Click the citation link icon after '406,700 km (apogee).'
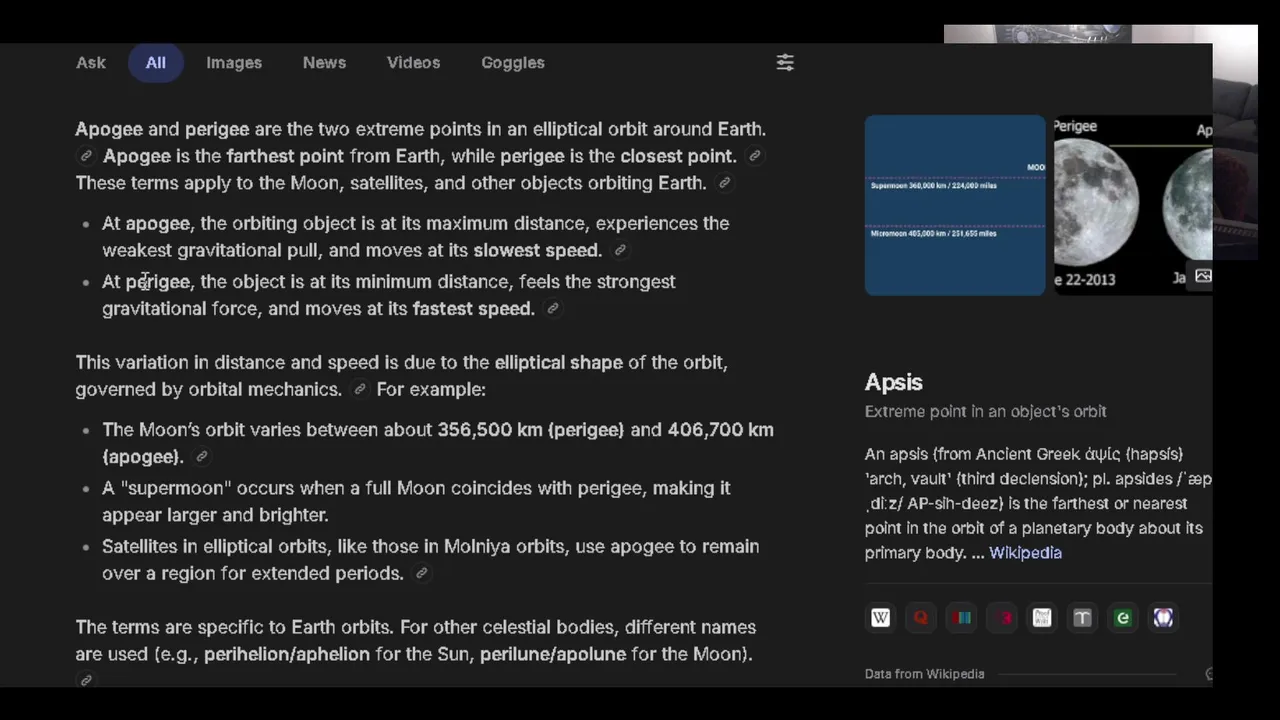 (x=201, y=457)
